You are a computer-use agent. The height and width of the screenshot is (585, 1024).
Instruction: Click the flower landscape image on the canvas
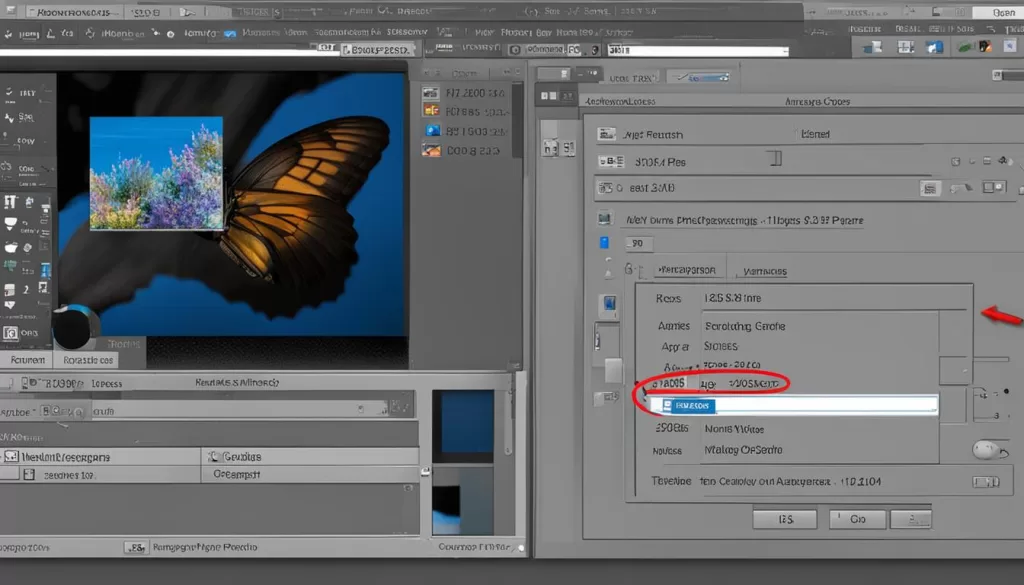click(156, 173)
